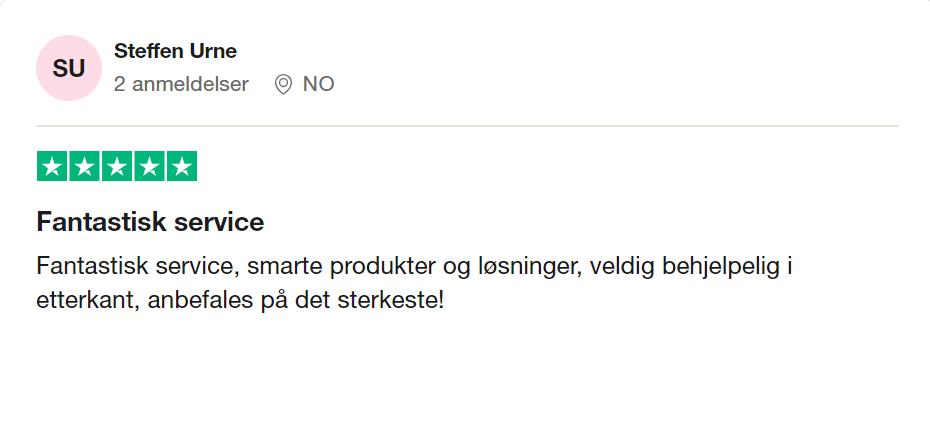
Task: Click the horizontal divider under reviewer info
Action: tap(466, 126)
